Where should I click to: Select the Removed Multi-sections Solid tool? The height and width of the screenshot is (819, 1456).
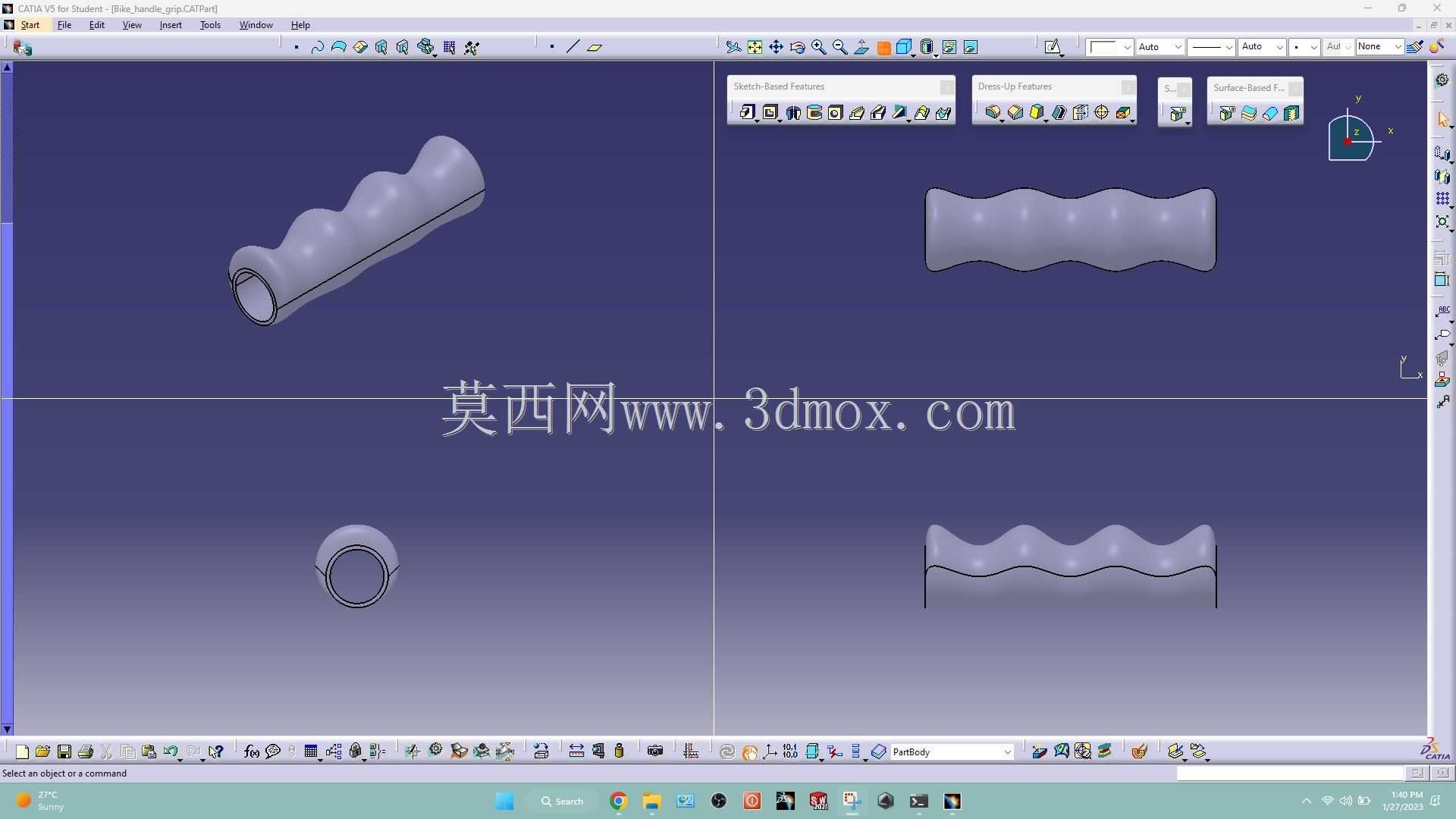click(943, 113)
